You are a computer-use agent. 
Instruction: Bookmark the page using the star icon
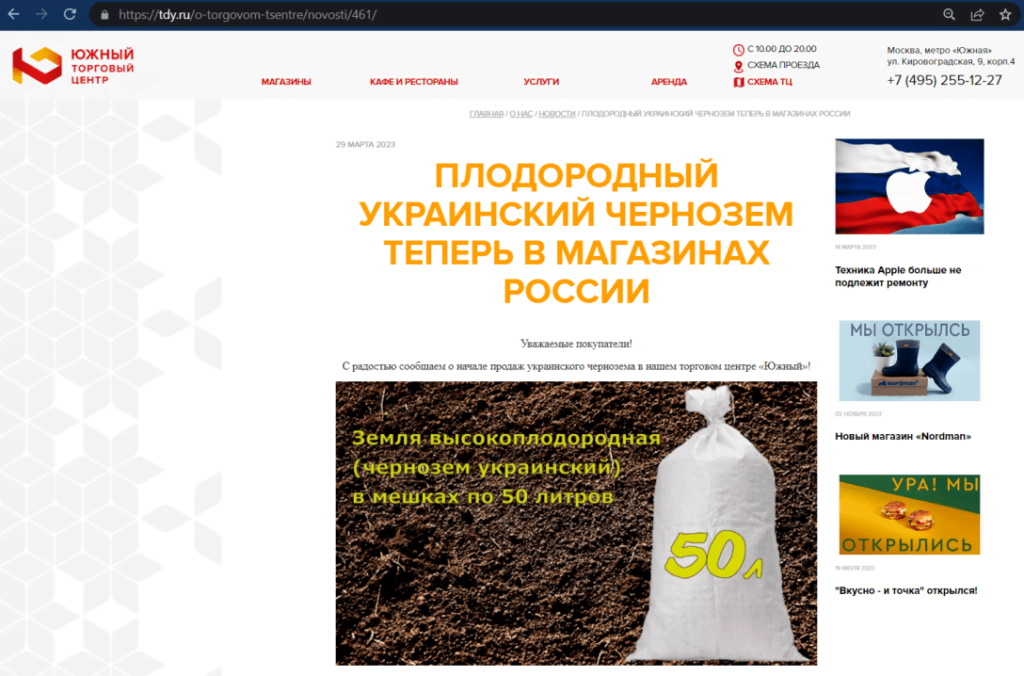click(1005, 14)
